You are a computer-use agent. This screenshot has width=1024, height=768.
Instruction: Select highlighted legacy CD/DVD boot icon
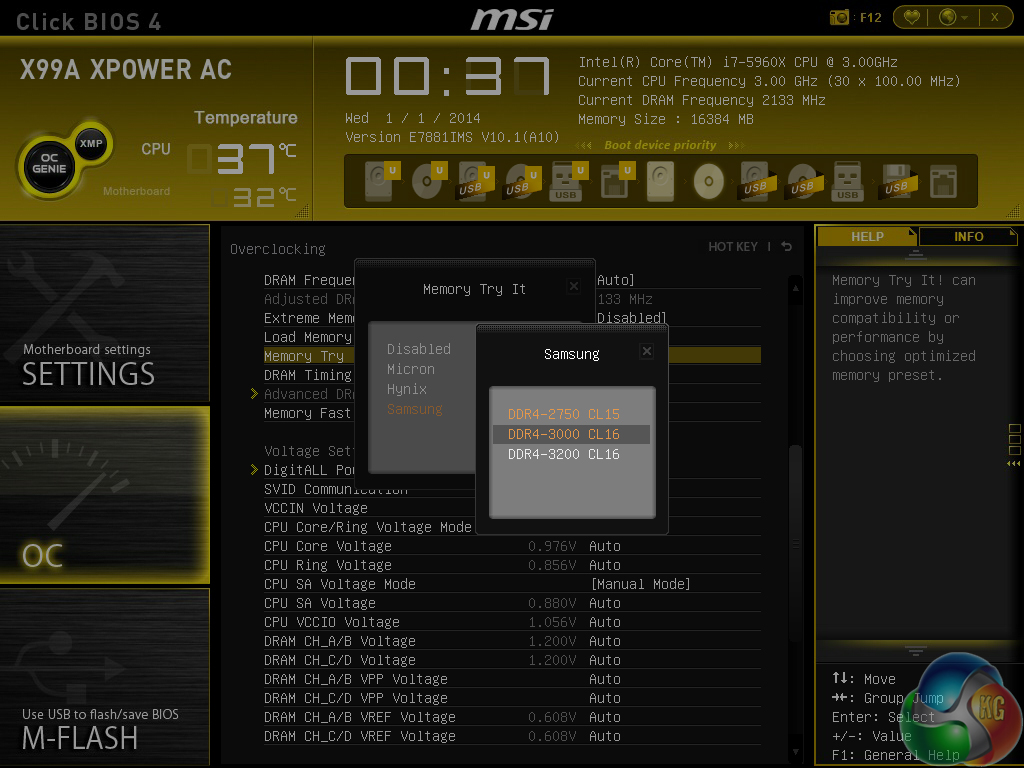[x=709, y=181]
